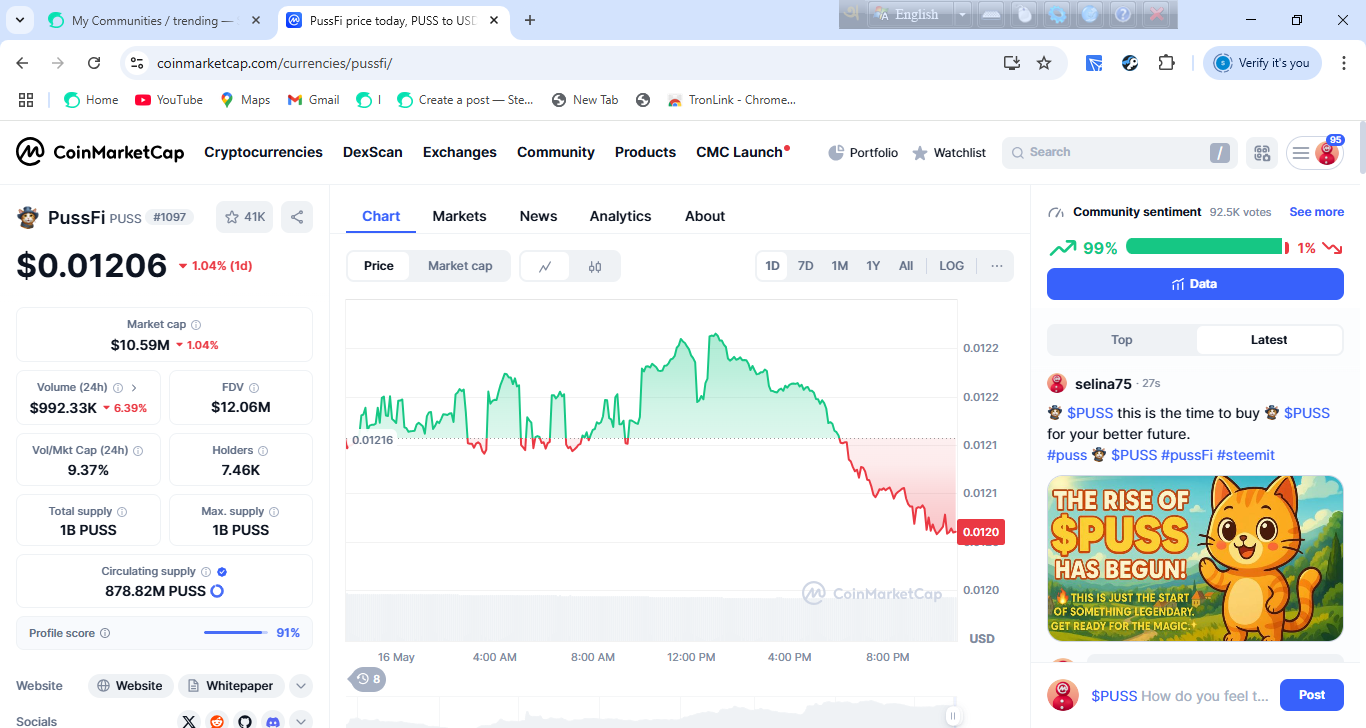View site information icon in address bar

point(137,63)
